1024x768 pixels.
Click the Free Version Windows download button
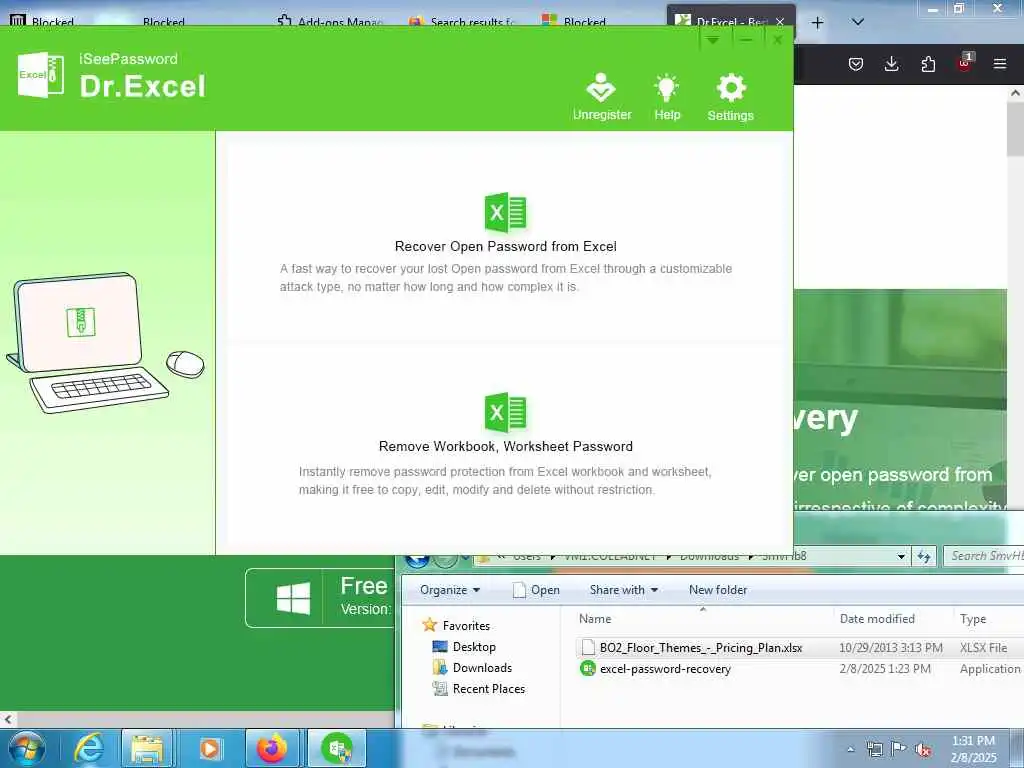pos(320,598)
